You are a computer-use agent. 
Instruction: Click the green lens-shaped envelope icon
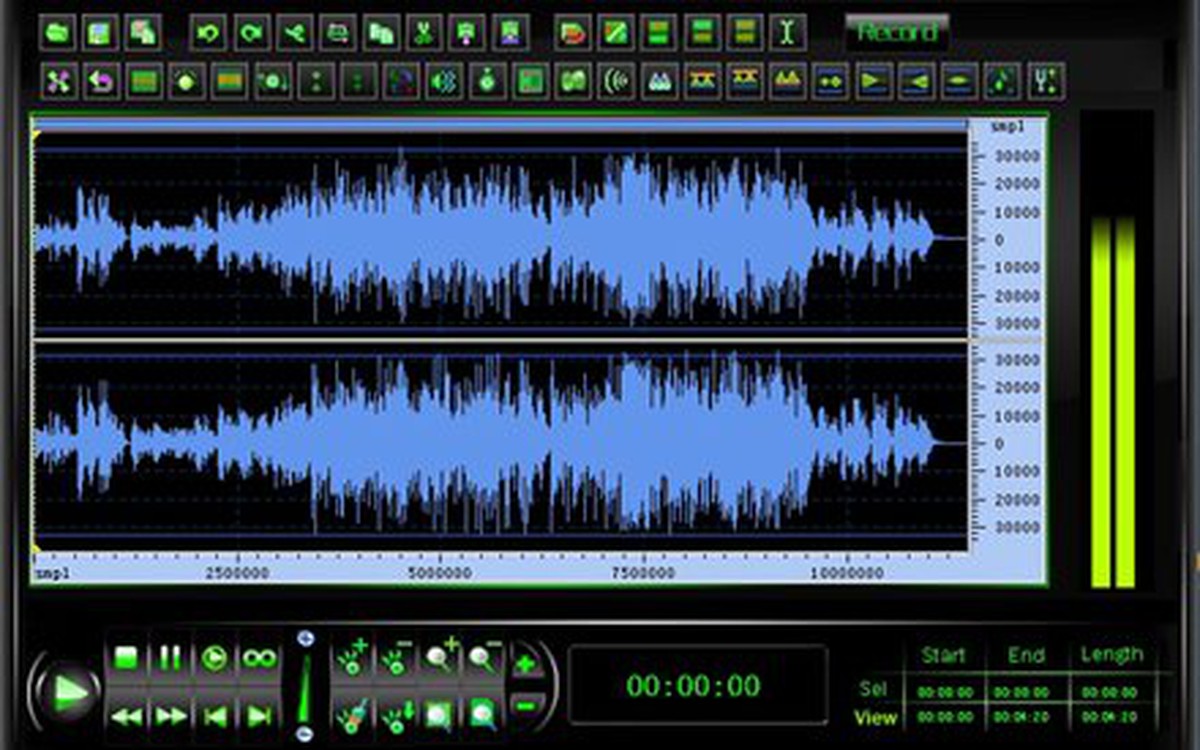(x=960, y=81)
